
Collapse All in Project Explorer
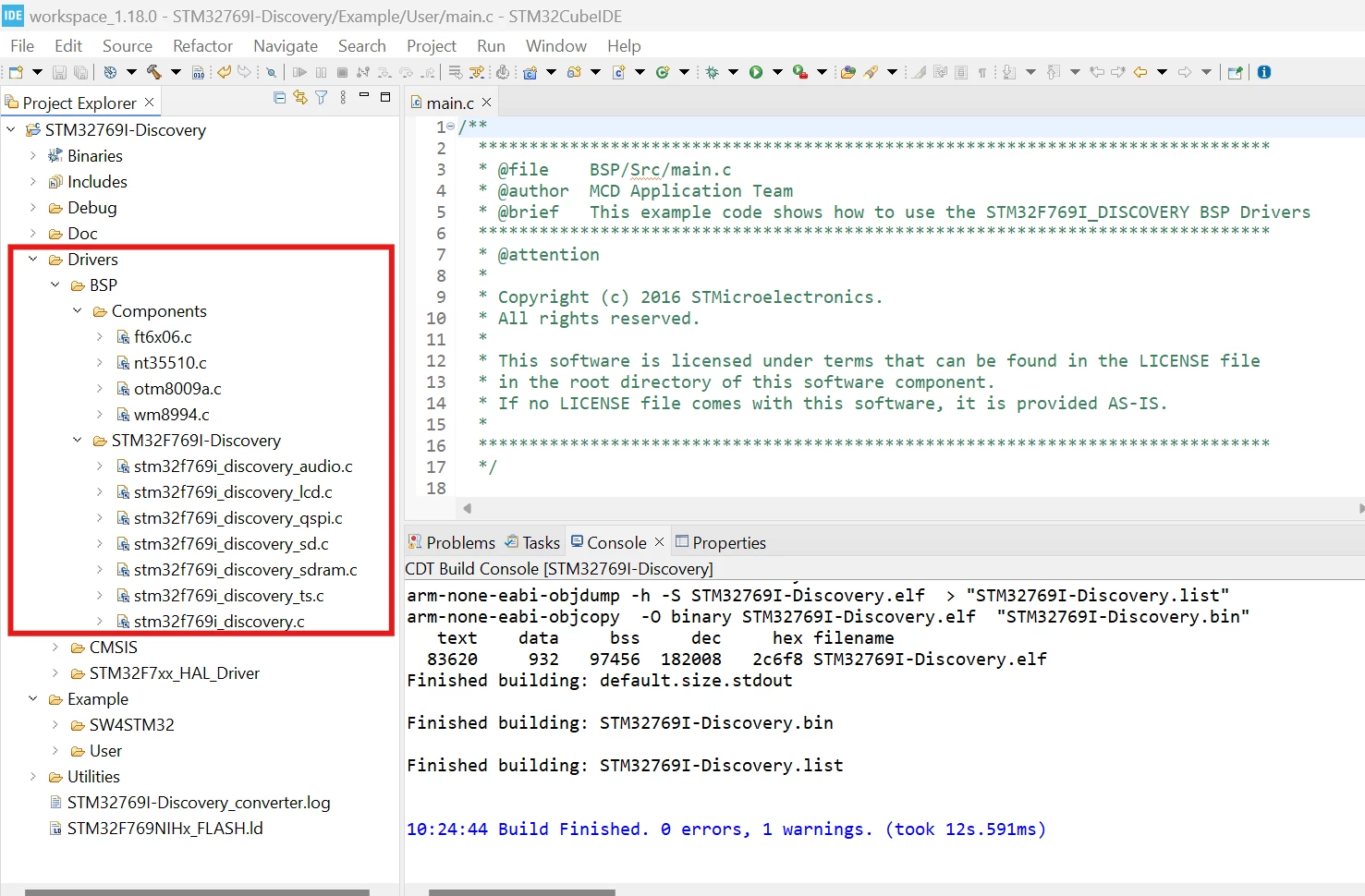(280, 97)
